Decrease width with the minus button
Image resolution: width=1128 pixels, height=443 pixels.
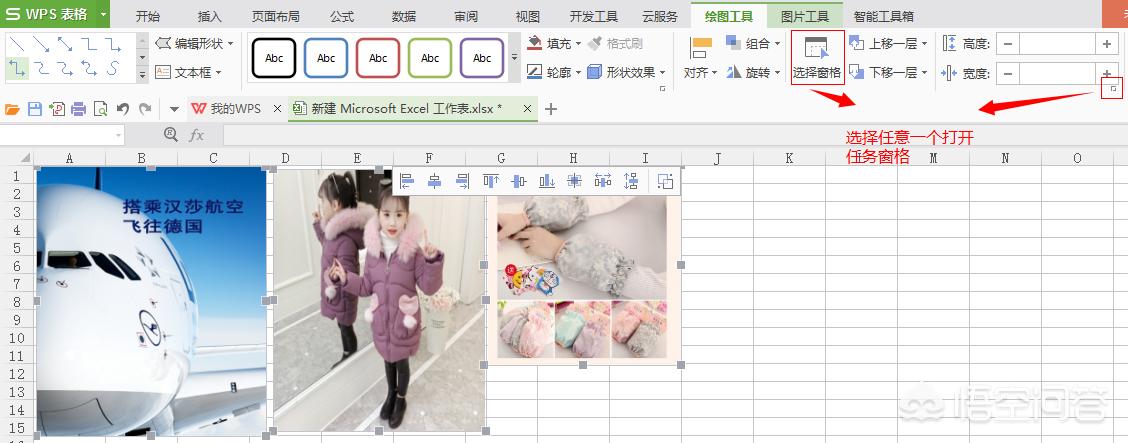click(x=1007, y=73)
